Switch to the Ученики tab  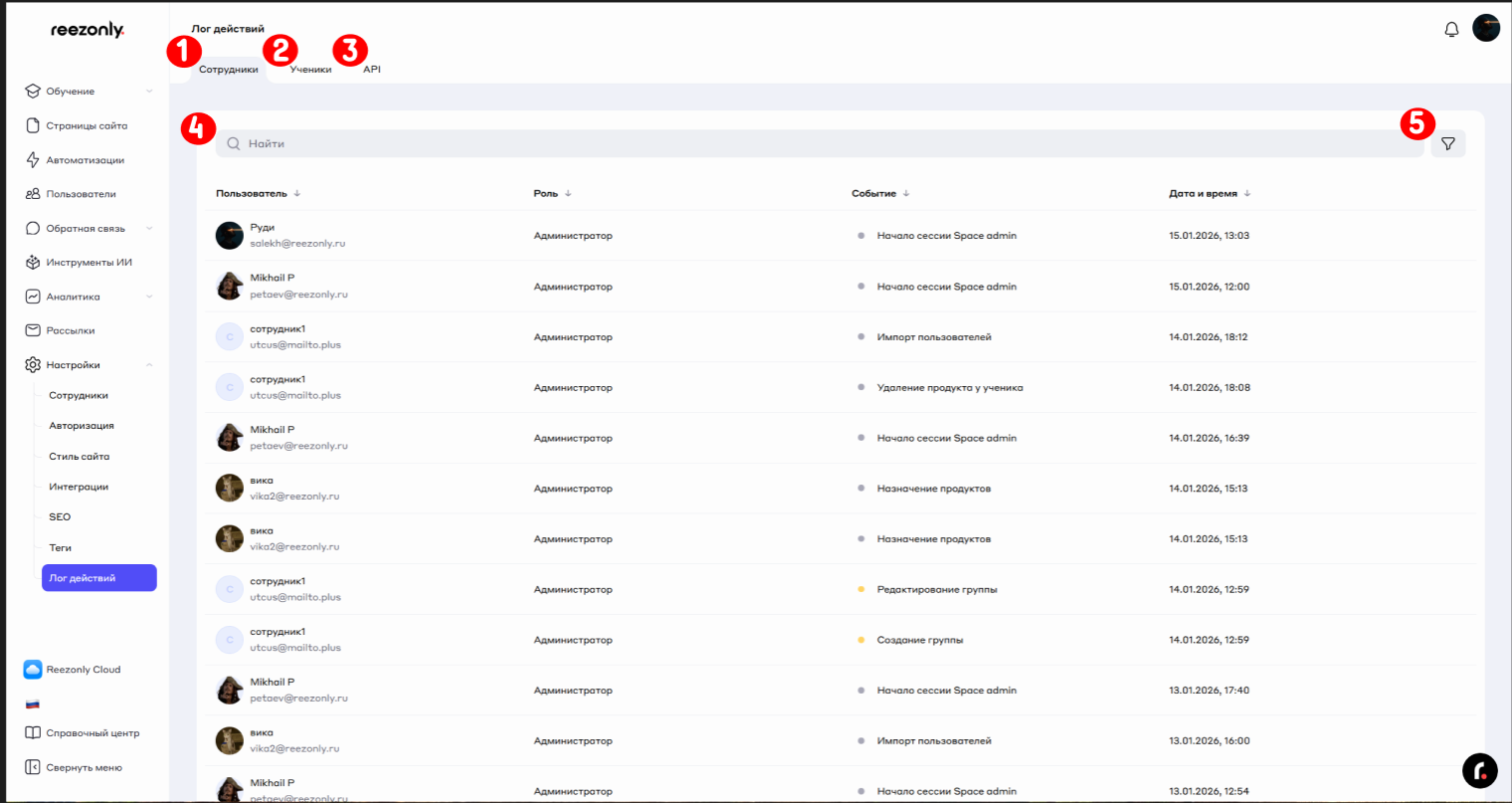310,70
